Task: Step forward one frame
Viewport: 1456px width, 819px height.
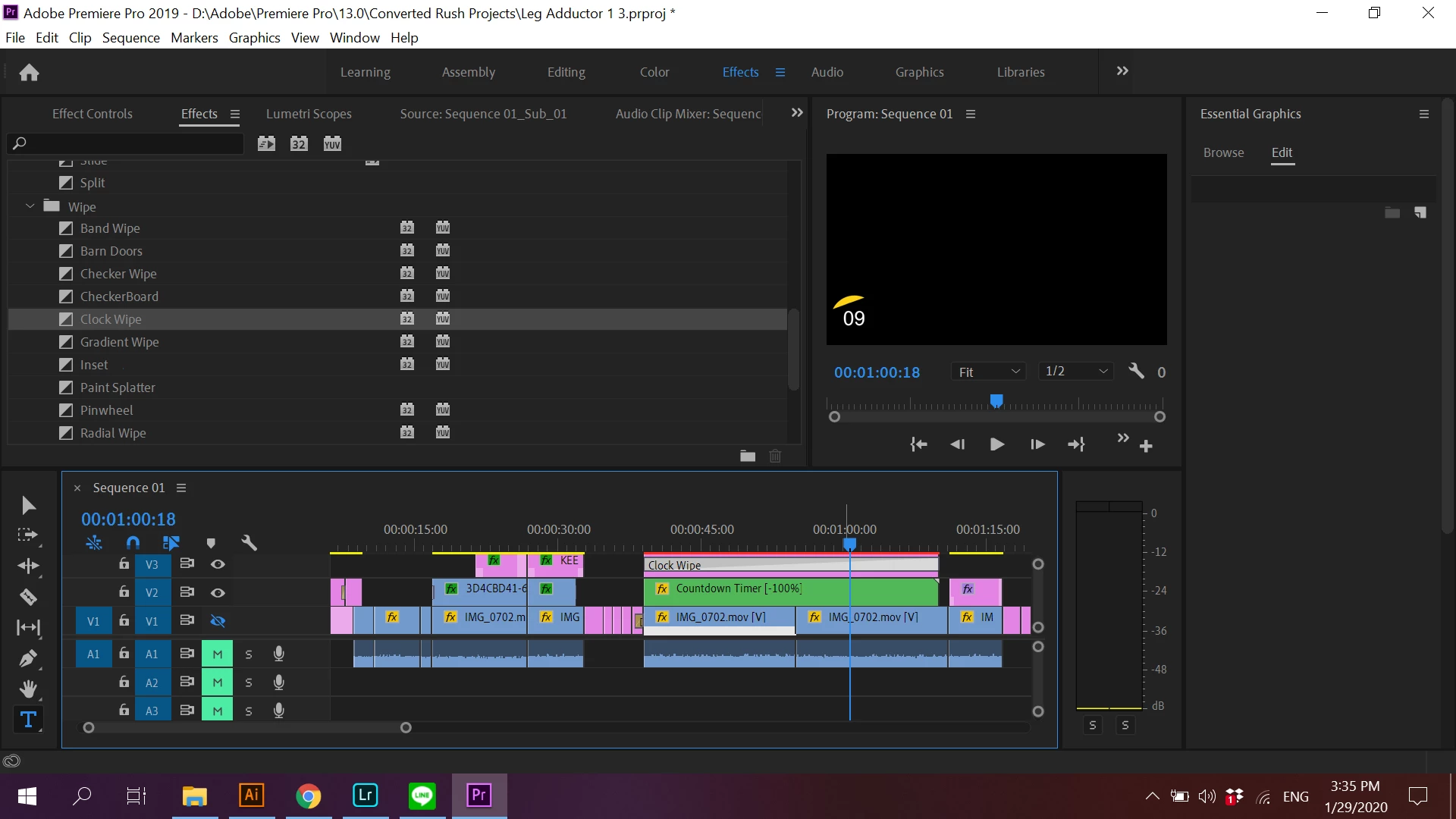Action: (1037, 444)
